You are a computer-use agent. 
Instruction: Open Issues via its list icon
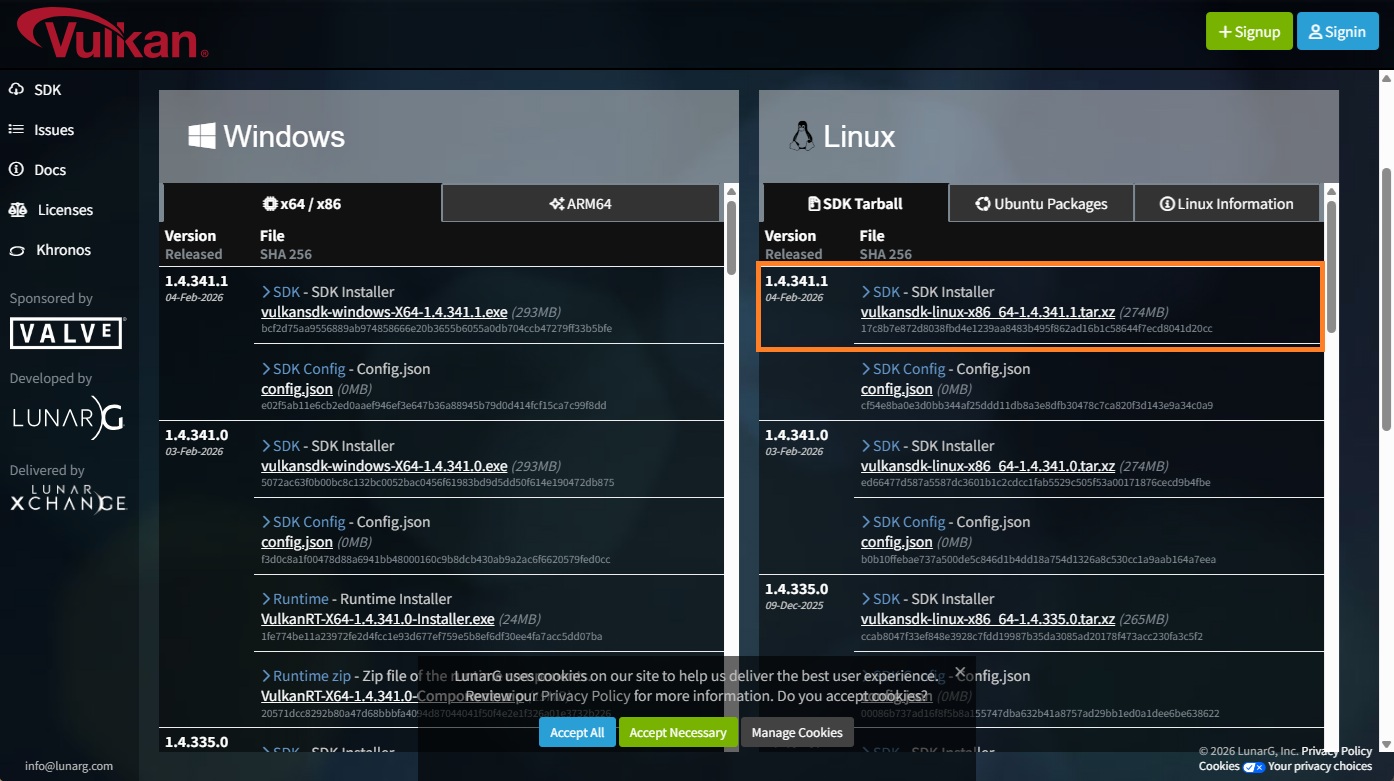(16, 130)
